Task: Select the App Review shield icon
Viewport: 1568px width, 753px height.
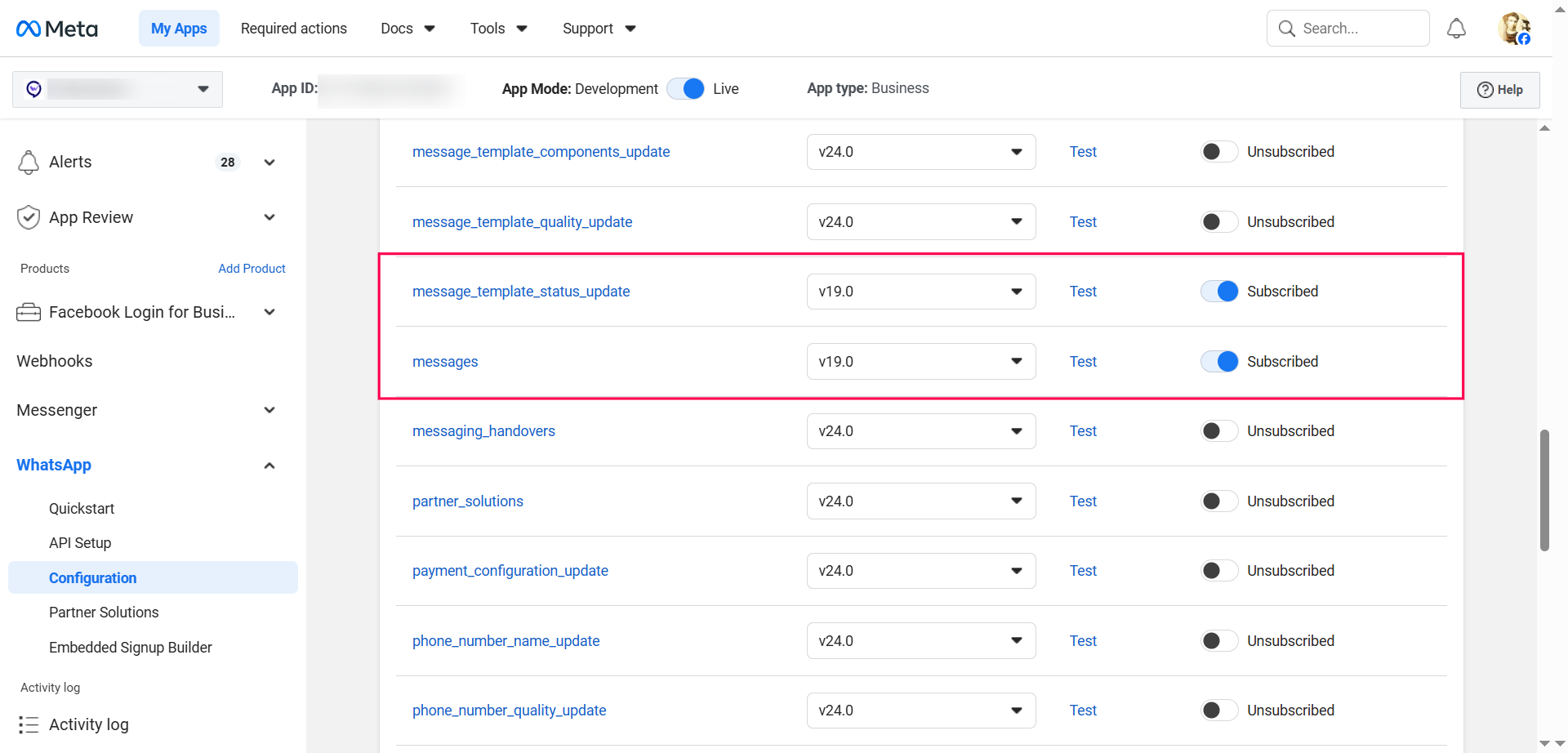Action: (29, 217)
